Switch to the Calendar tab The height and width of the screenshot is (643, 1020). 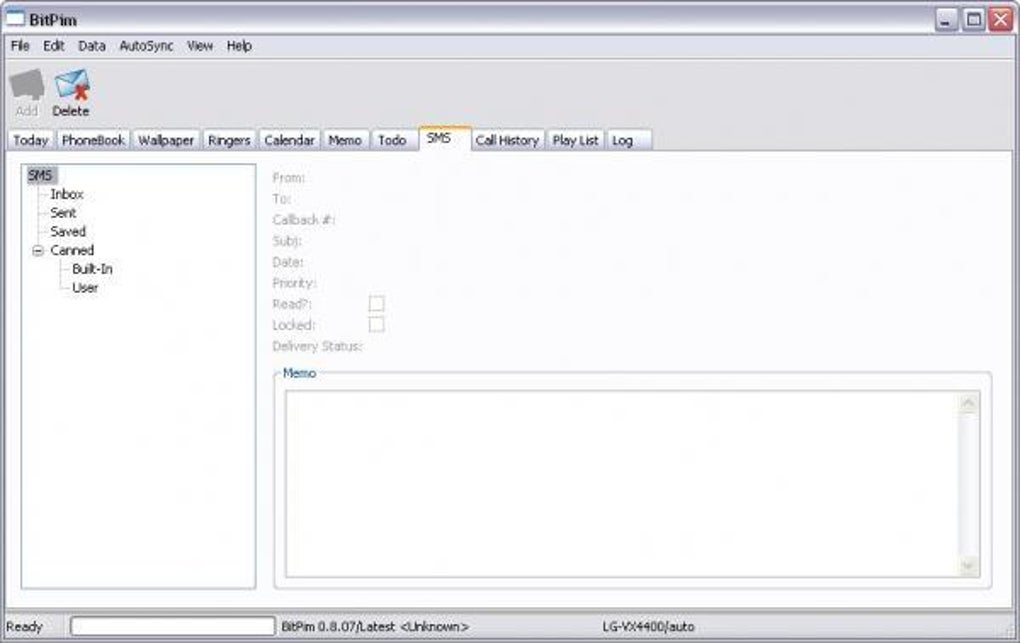pyautogui.click(x=289, y=140)
